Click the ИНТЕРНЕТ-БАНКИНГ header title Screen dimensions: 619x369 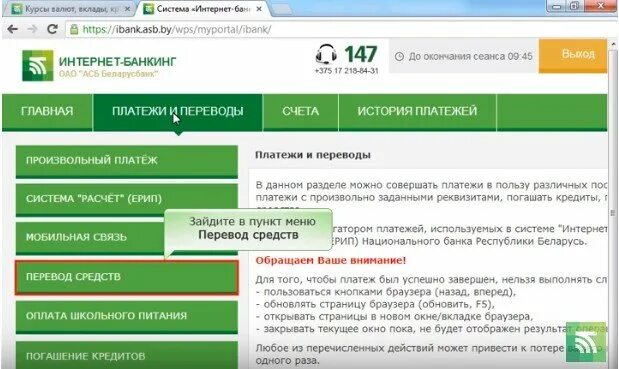pyautogui.click(x=117, y=62)
